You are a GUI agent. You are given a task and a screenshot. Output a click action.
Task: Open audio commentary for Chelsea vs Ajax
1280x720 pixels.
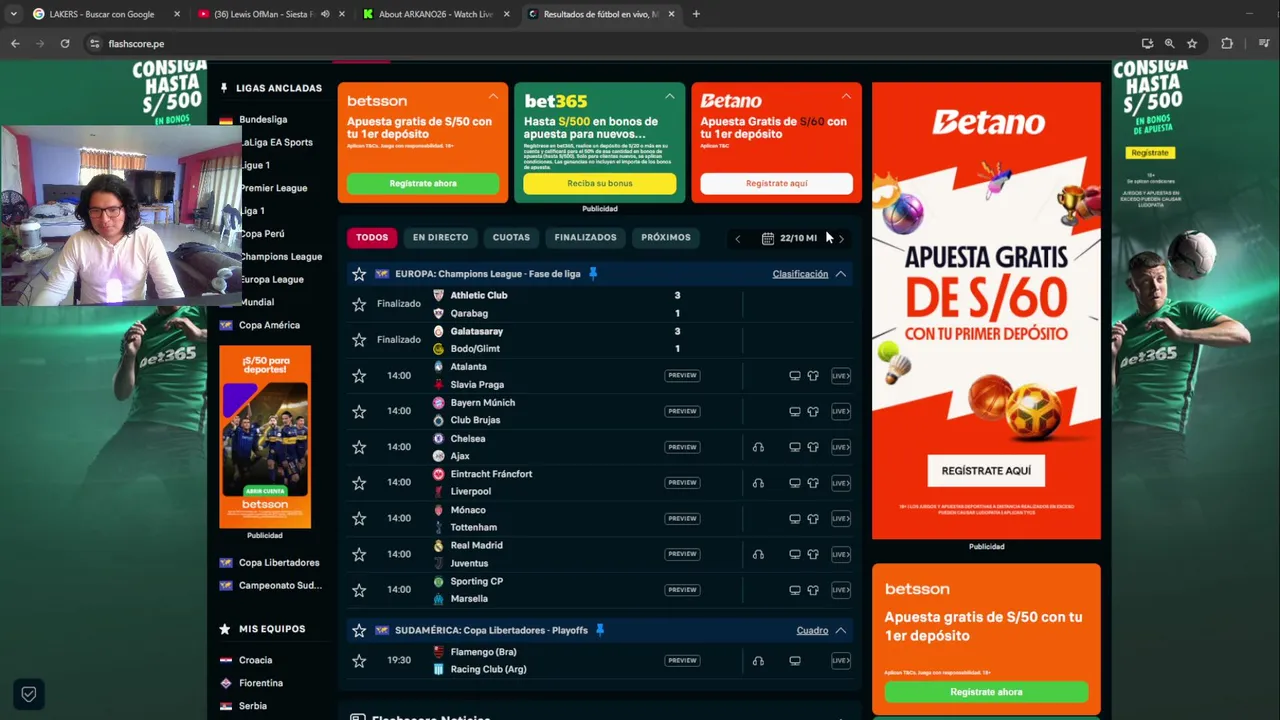click(758, 447)
